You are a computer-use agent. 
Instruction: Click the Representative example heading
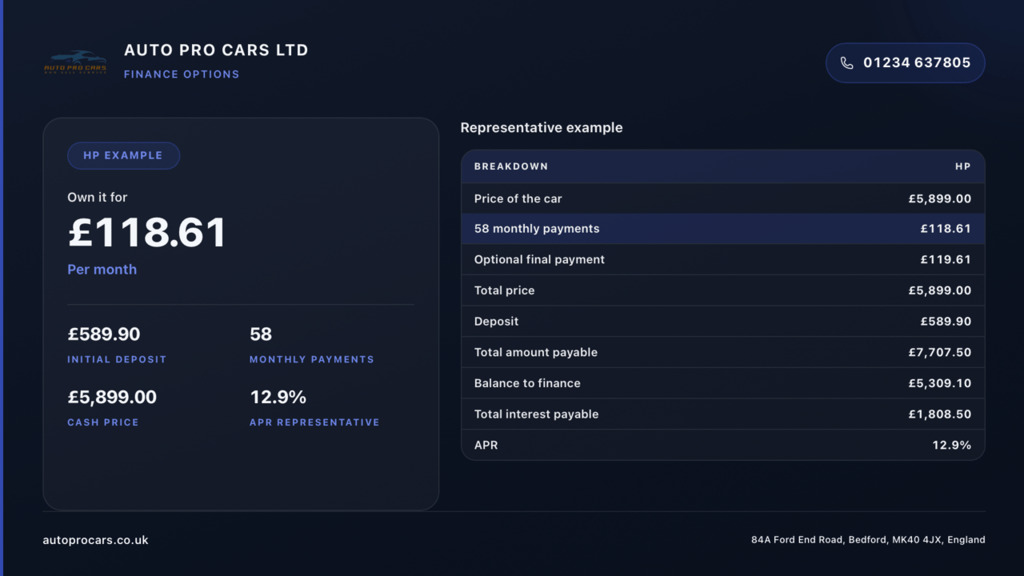[x=541, y=127]
